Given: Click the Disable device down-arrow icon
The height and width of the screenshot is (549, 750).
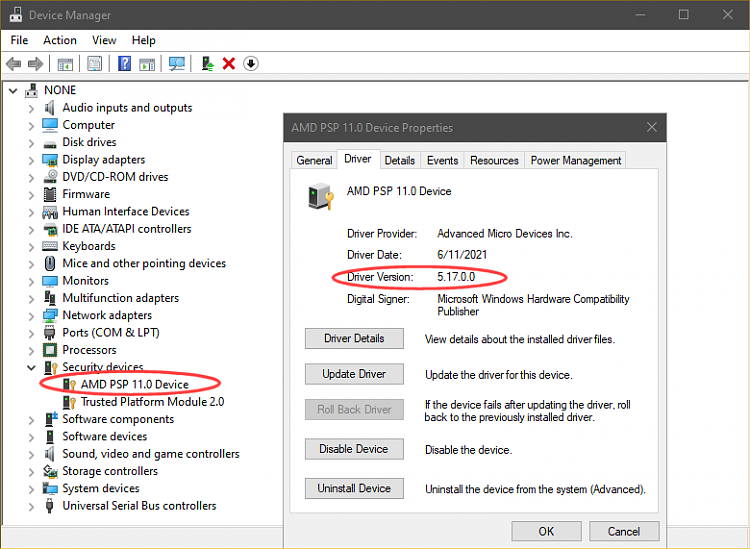Looking at the screenshot, I should pos(251,63).
